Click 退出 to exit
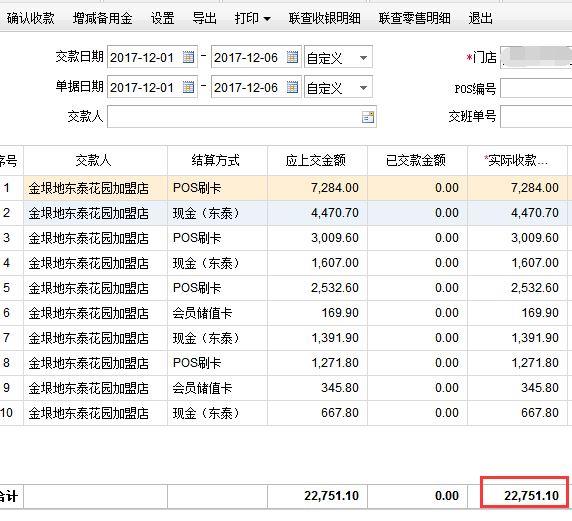Image resolution: width=572 pixels, height=521 pixels. coord(480,18)
